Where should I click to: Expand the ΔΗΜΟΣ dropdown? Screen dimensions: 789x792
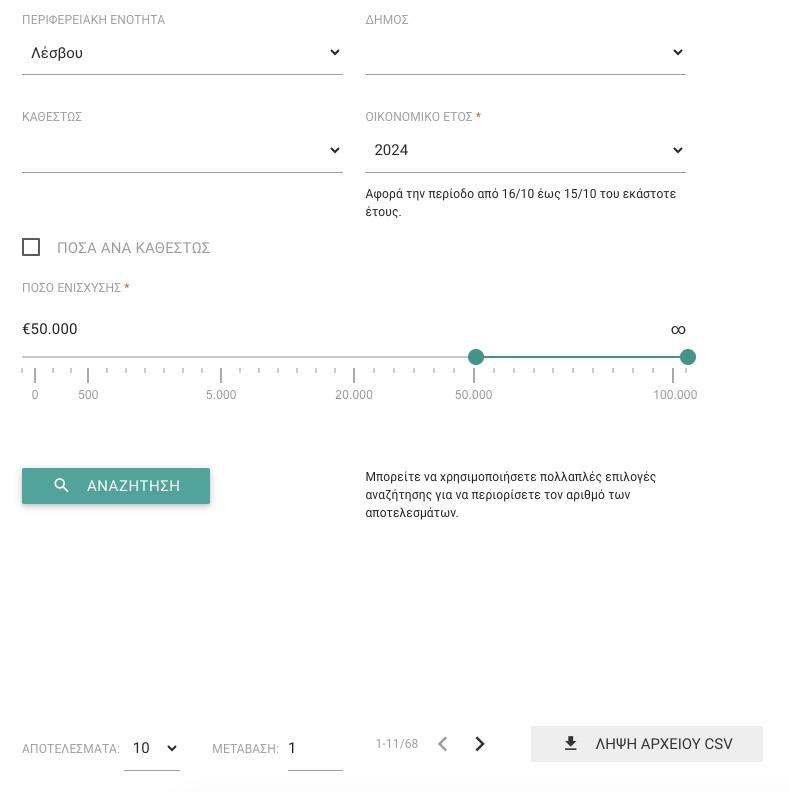[x=525, y=53]
